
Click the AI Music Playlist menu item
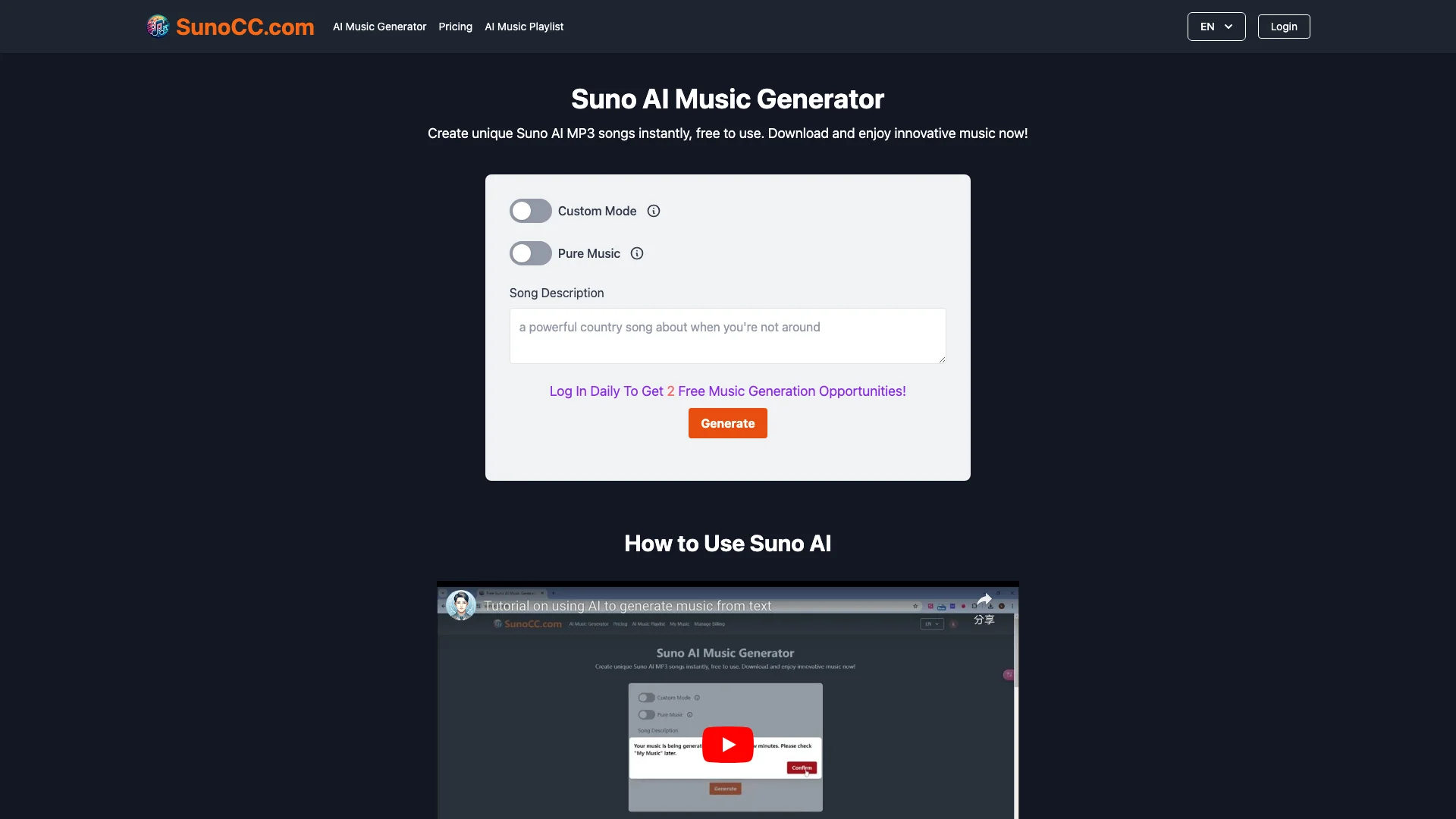click(x=524, y=26)
